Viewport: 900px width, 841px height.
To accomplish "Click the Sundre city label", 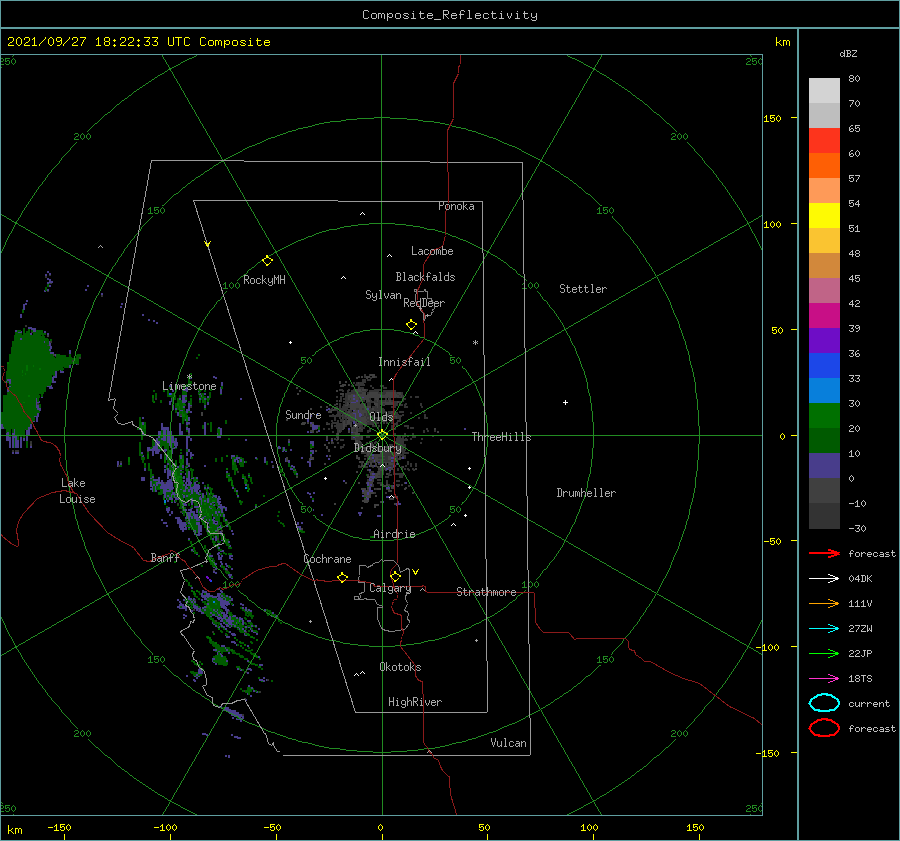I will (x=303, y=414).
